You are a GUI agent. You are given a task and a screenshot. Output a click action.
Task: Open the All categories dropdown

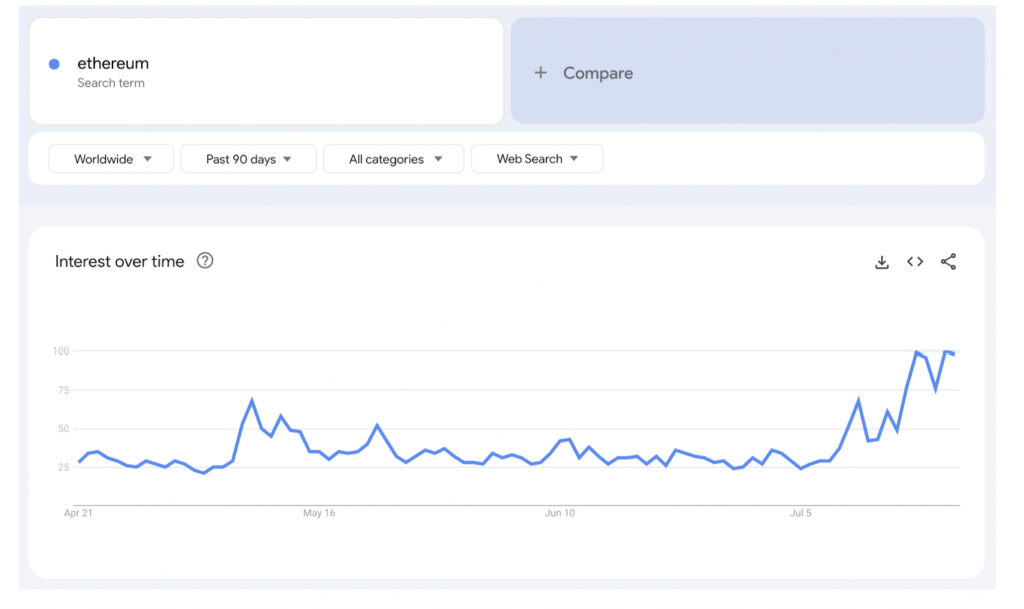point(393,159)
